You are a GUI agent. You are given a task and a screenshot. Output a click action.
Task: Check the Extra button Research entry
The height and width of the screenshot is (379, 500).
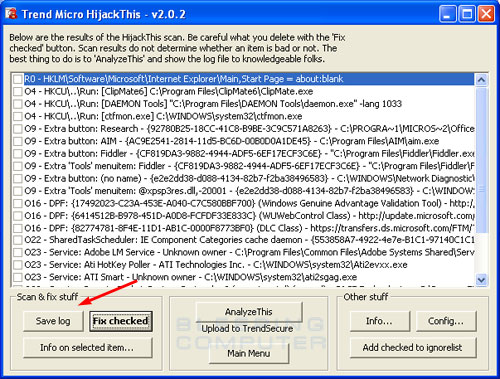18,129
